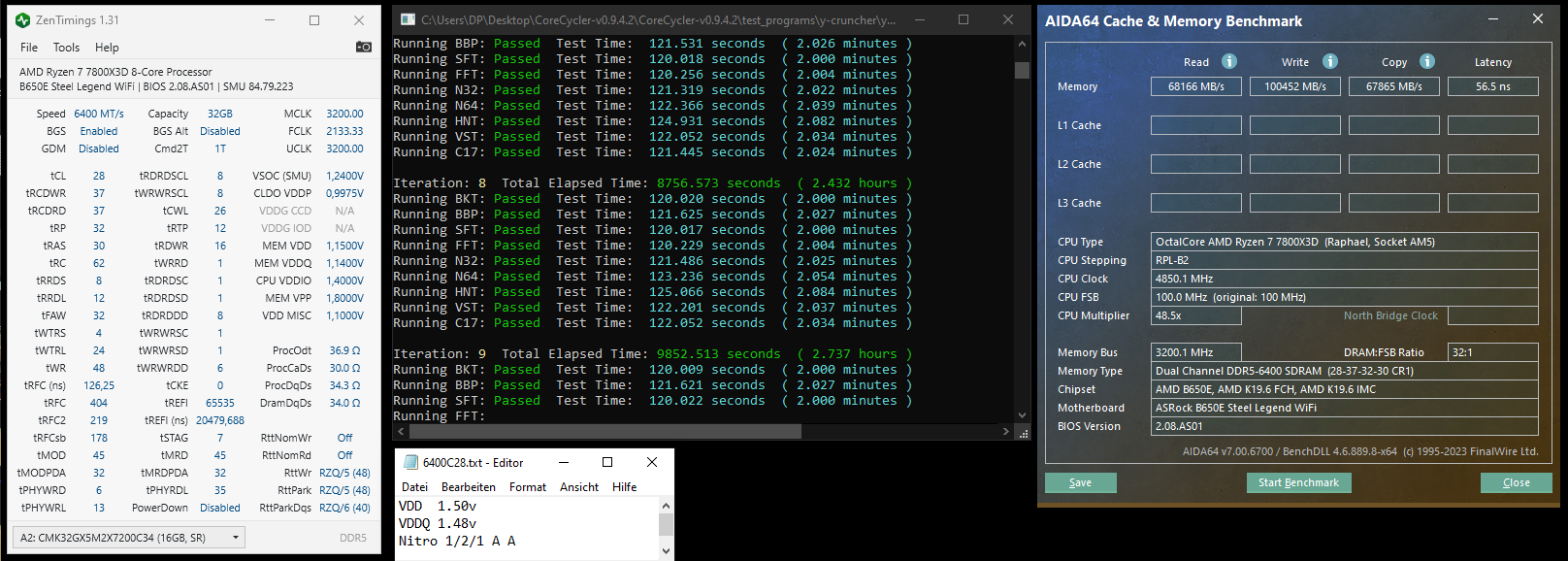Viewport: 1568px width, 561px height.
Task: Click the PowerDown value Disabled
Action: (x=220, y=508)
